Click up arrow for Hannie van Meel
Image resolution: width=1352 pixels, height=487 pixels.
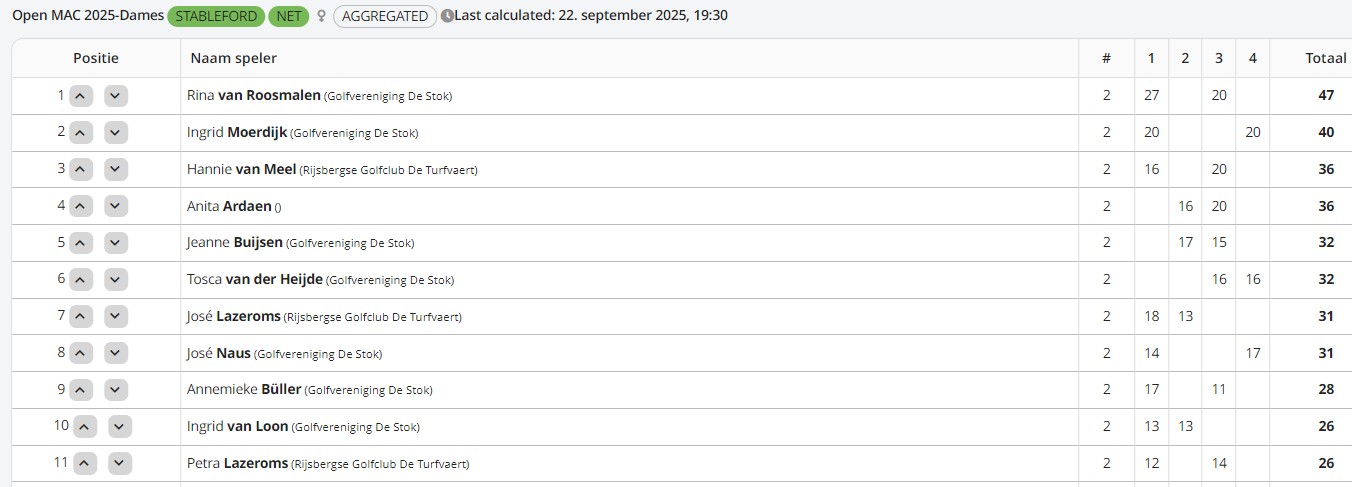coord(81,170)
